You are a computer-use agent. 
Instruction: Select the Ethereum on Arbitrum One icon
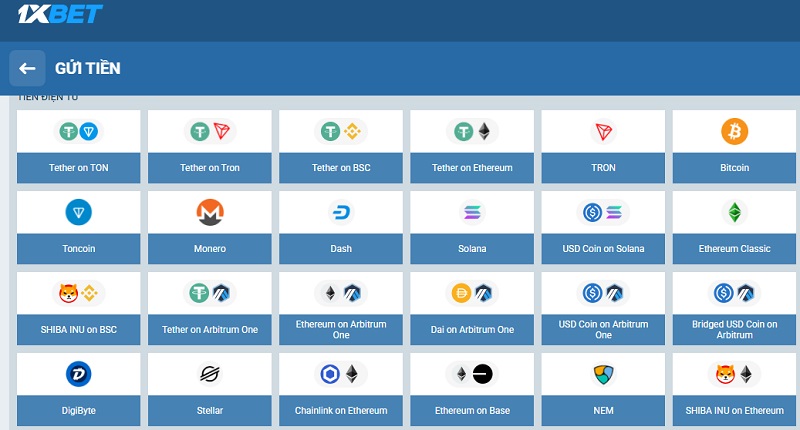pos(341,293)
